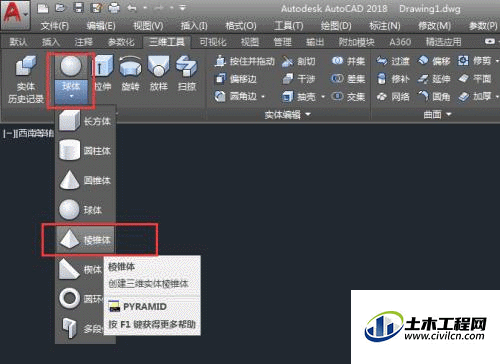Click the Open file quick-access icon
The image size is (500, 364).
click(x=60, y=8)
